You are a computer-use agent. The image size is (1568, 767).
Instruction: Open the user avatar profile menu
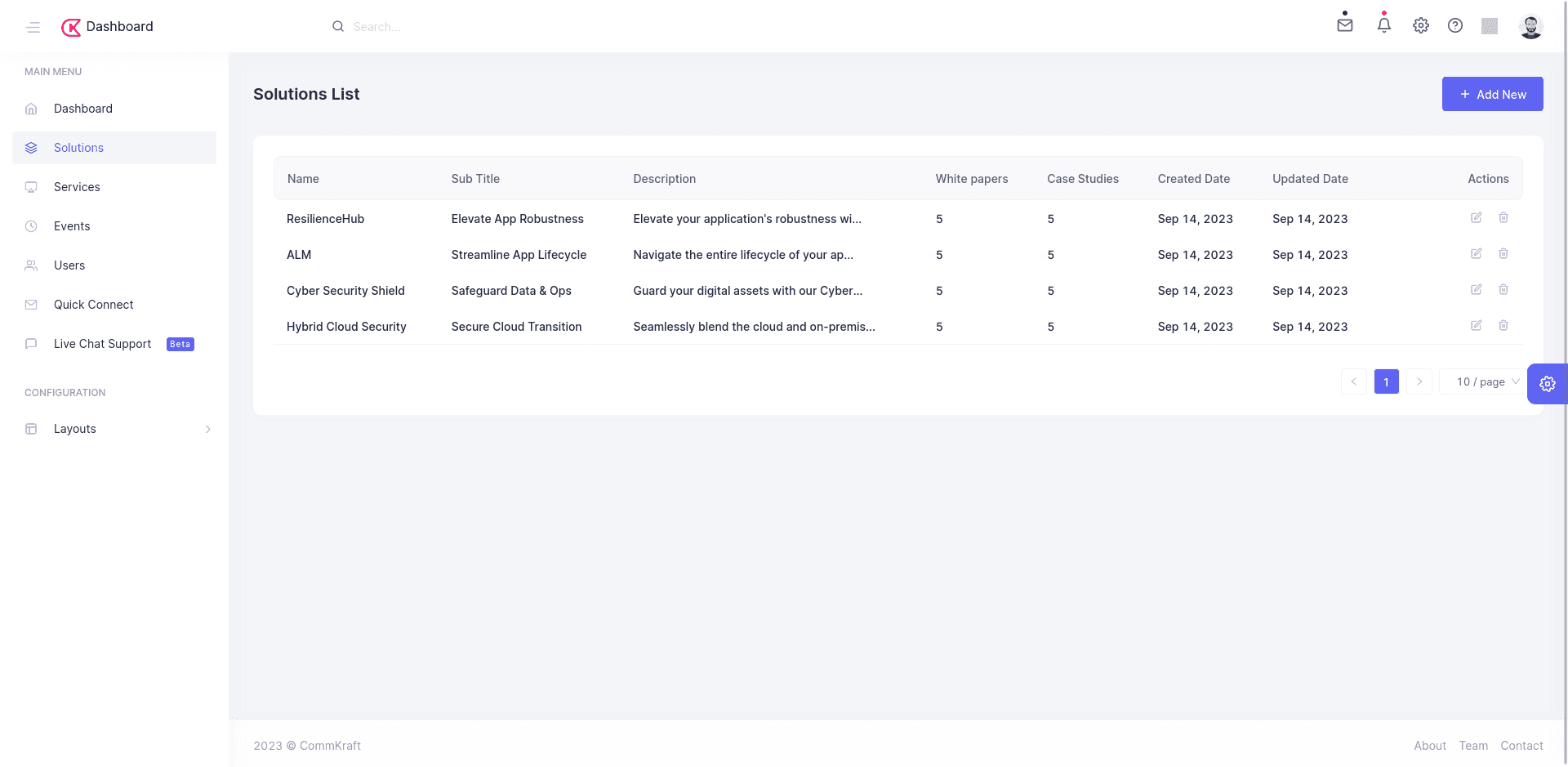click(x=1530, y=27)
